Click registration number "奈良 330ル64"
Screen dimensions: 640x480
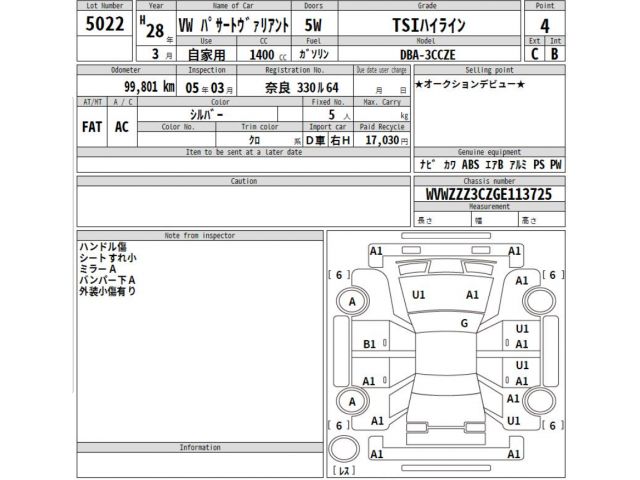[x=302, y=87]
